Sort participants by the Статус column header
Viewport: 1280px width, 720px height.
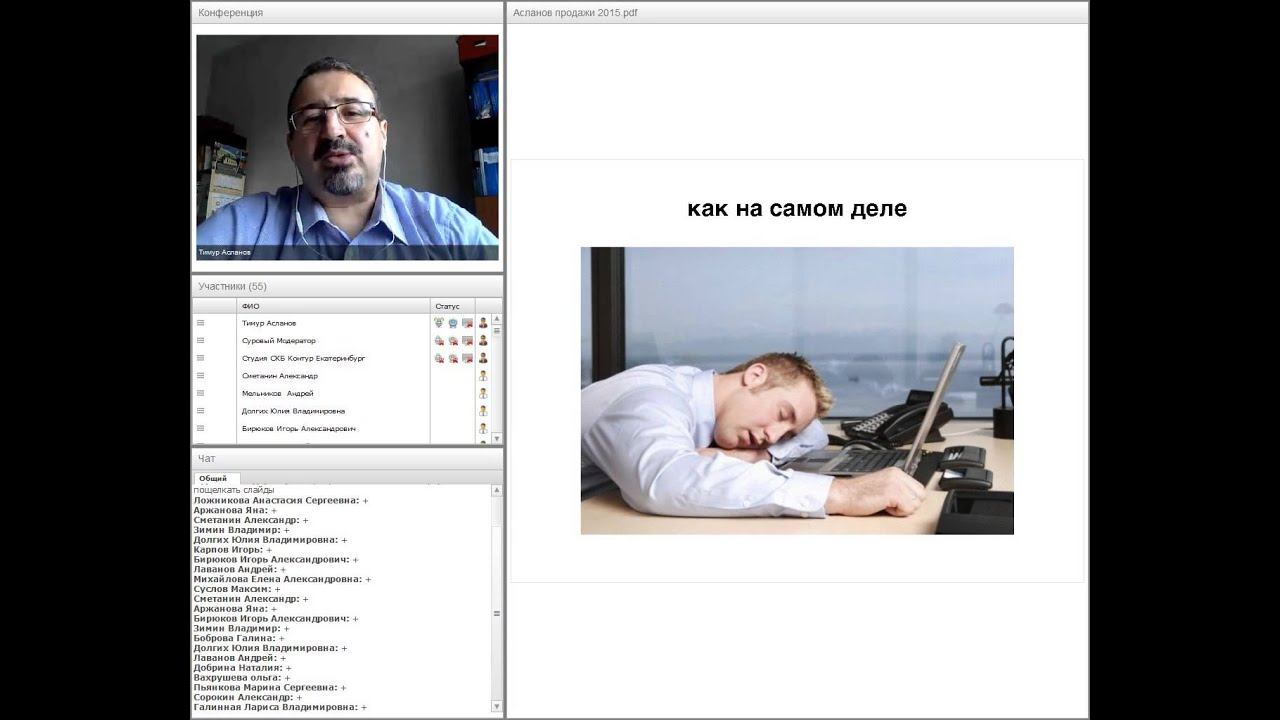point(452,306)
